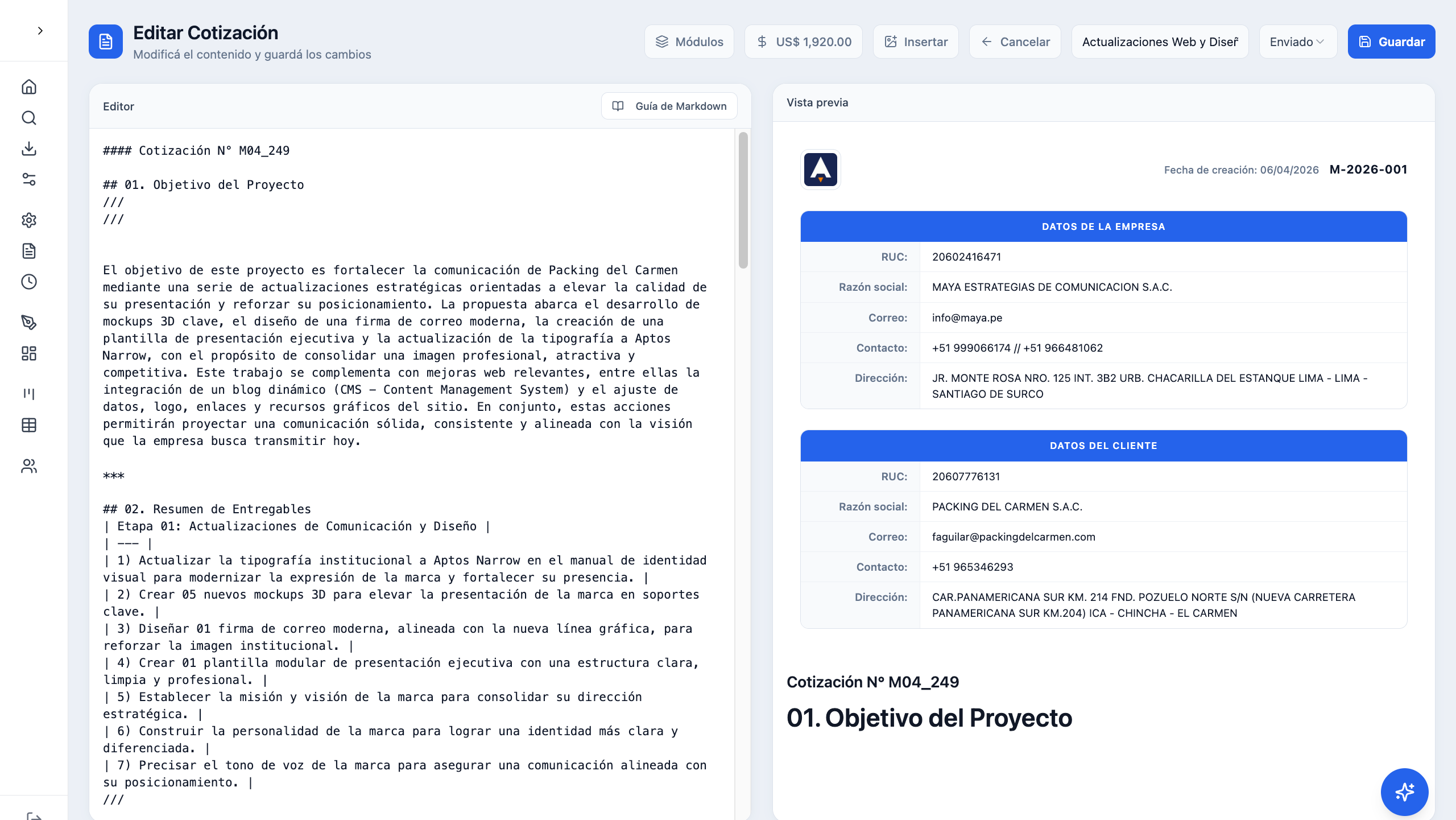Screen dimensions: 1456x820
Task: Click the Guardar save button
Action: [1391, 42]
